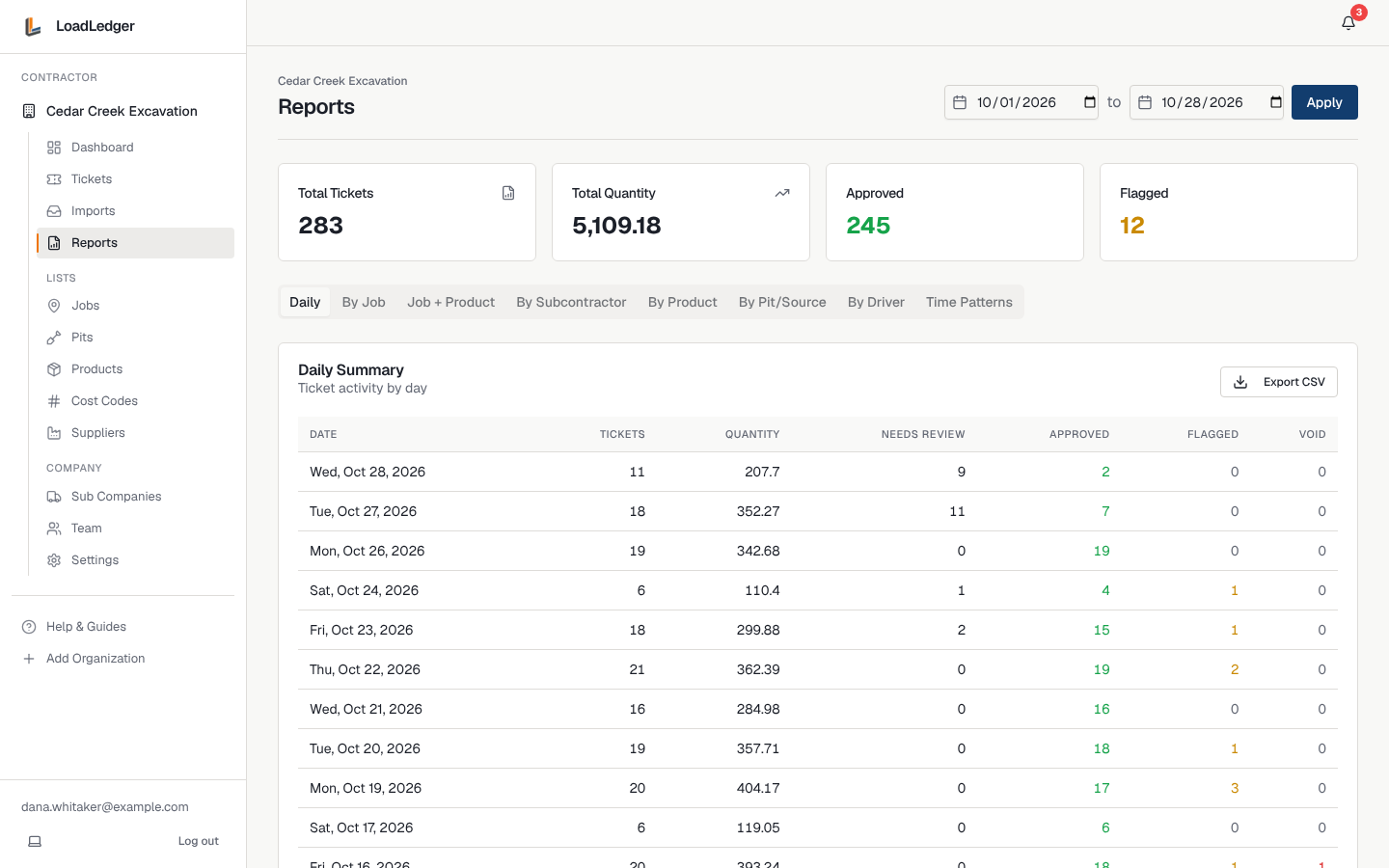Click the LoadLedger logo icon
The width and height of the screenshot is (1389, 868).
click(33, 26)
